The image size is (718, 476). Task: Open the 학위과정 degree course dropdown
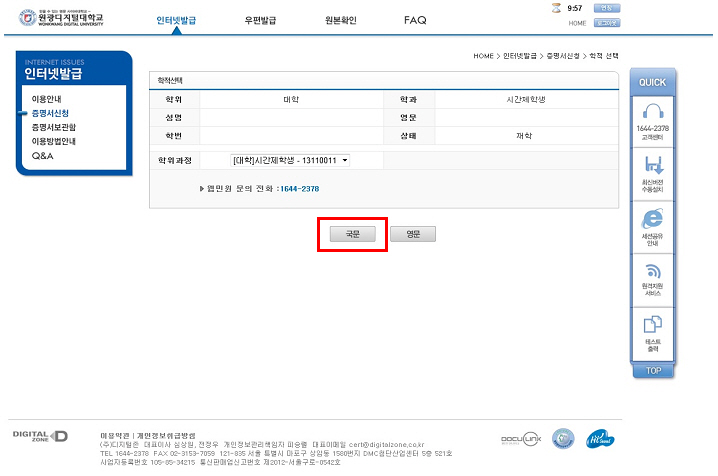(290, 161)
